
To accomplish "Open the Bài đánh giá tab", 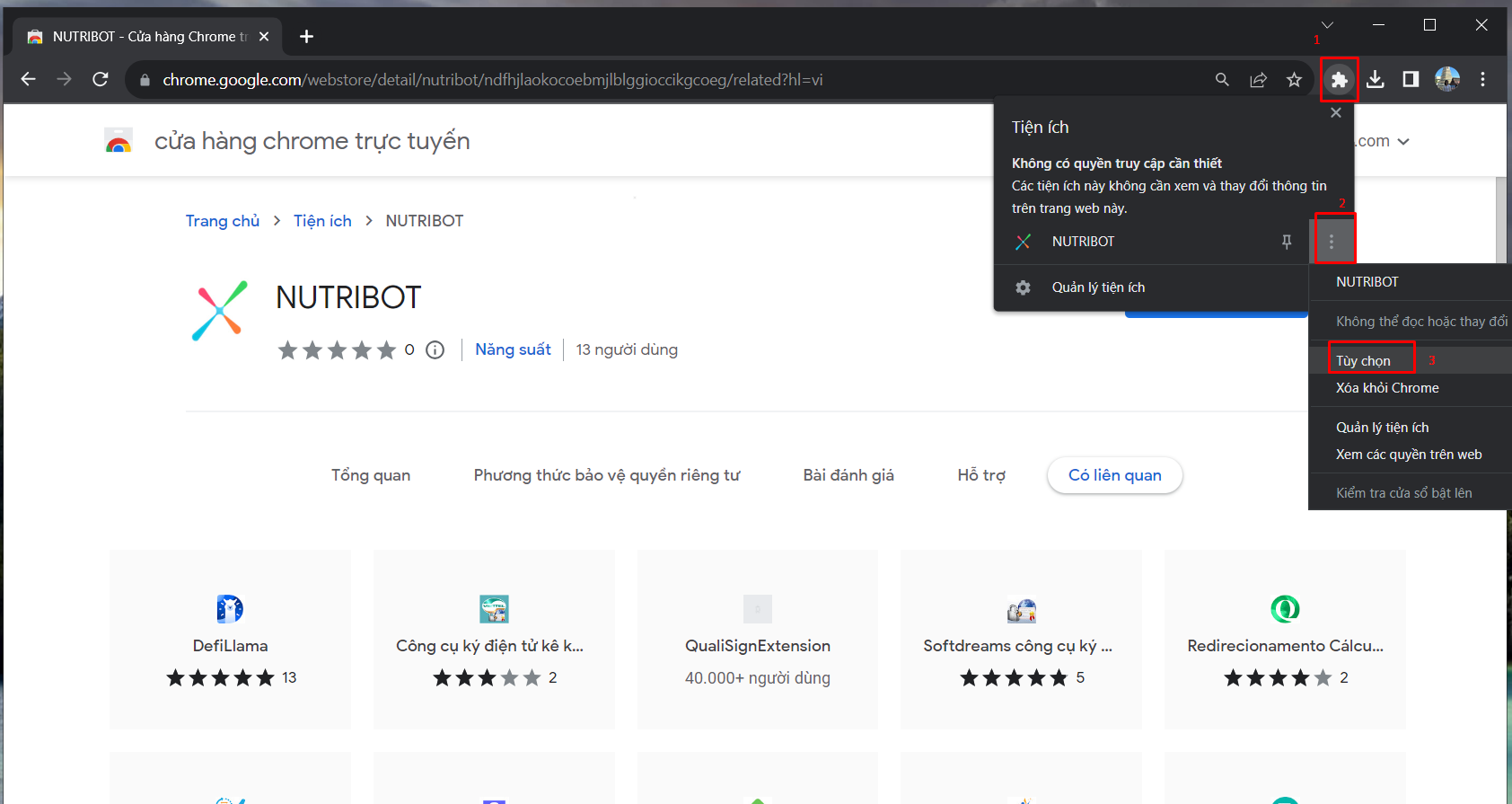I will pyautogui.click(x=848, y=475).
